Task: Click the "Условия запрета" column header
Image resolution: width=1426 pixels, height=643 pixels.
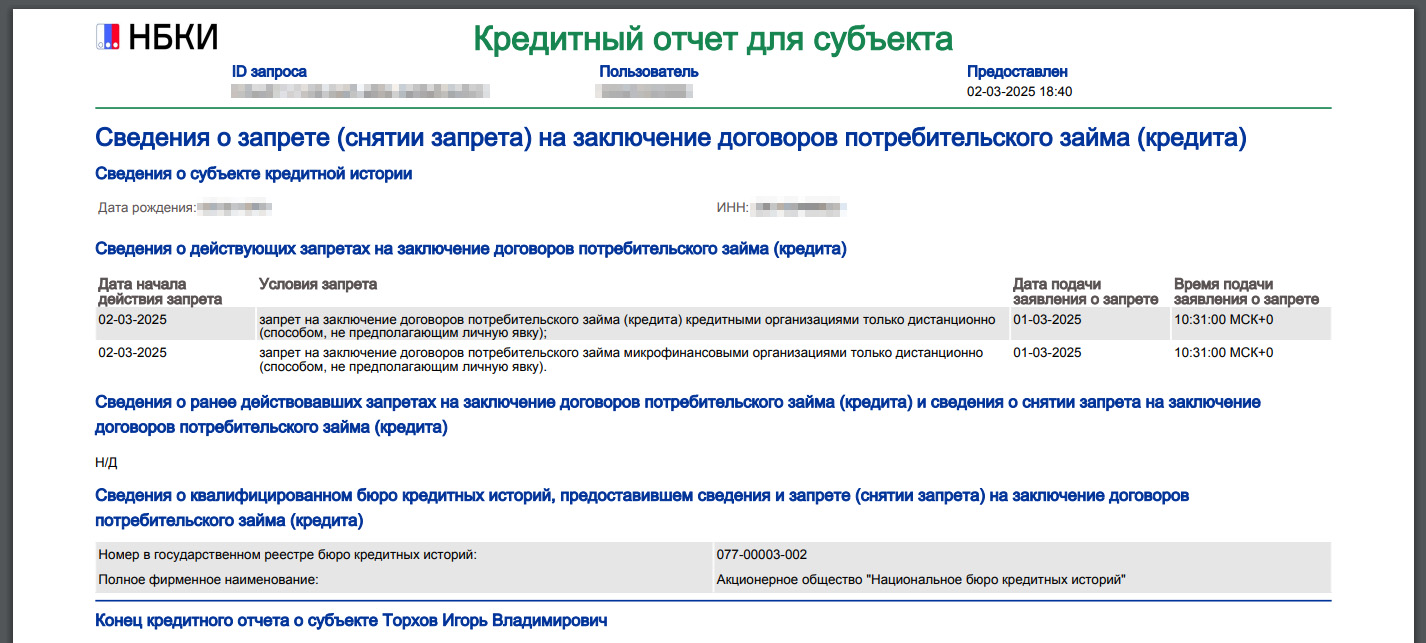Action: 317,285
